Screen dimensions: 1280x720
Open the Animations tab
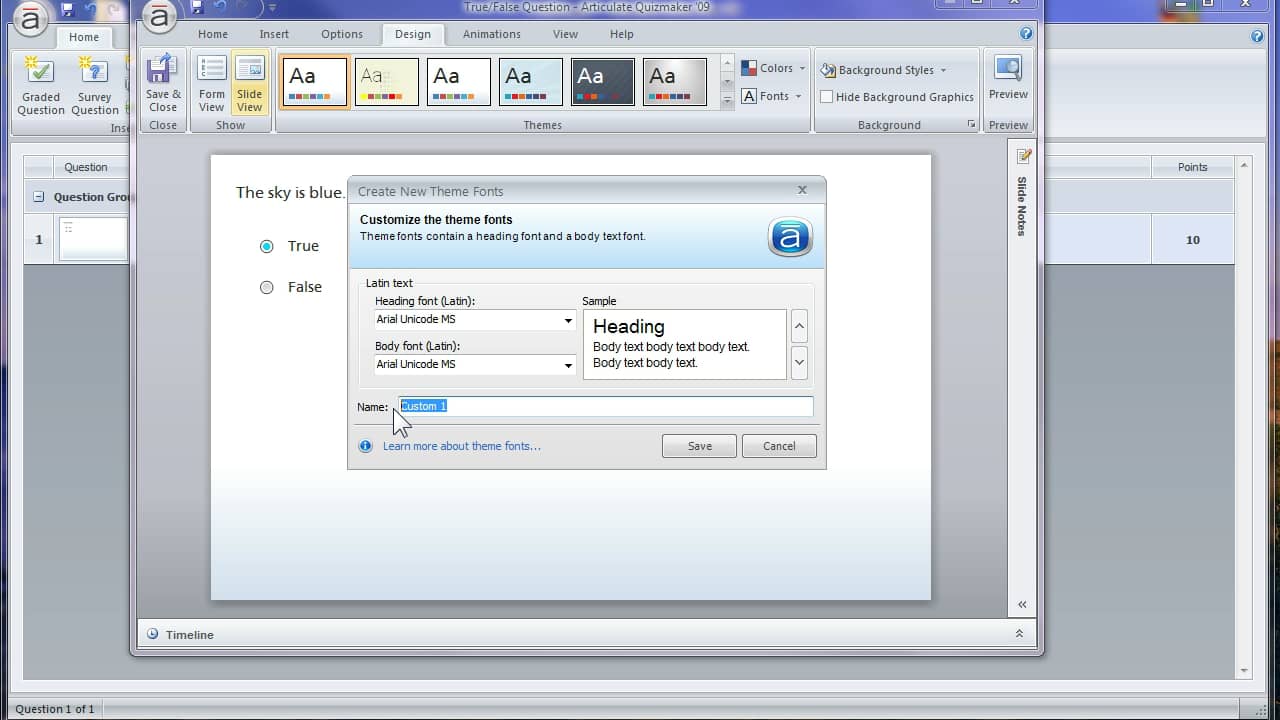pyautogui.click(x=492, y=34)
